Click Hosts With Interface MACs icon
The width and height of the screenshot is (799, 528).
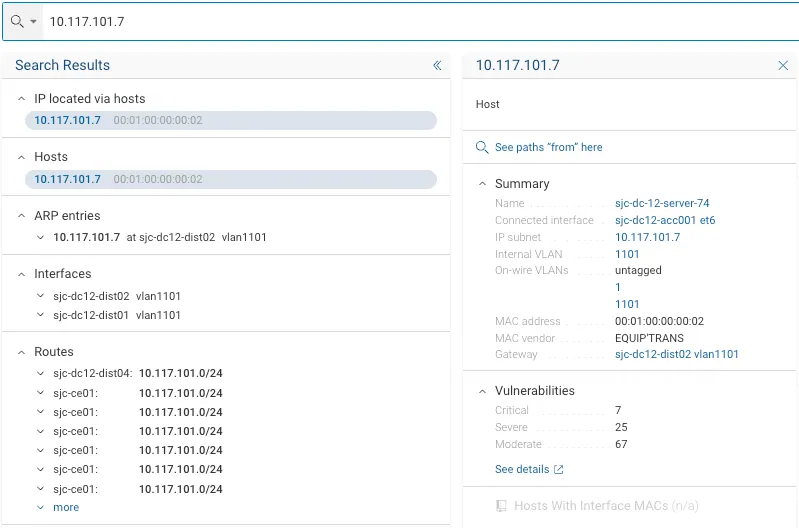[501, 506]
